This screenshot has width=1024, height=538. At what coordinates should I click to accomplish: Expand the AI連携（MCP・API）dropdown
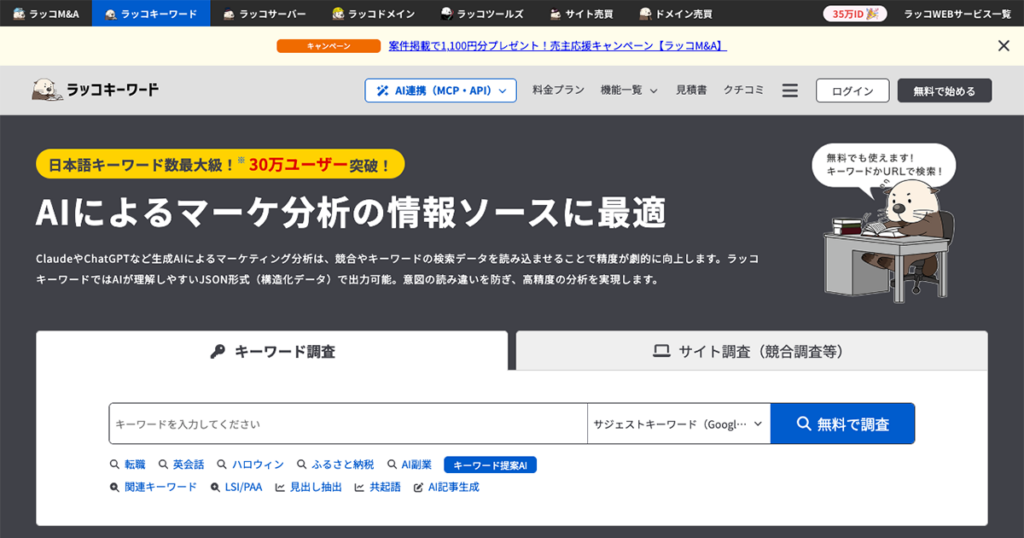point(441,91)
